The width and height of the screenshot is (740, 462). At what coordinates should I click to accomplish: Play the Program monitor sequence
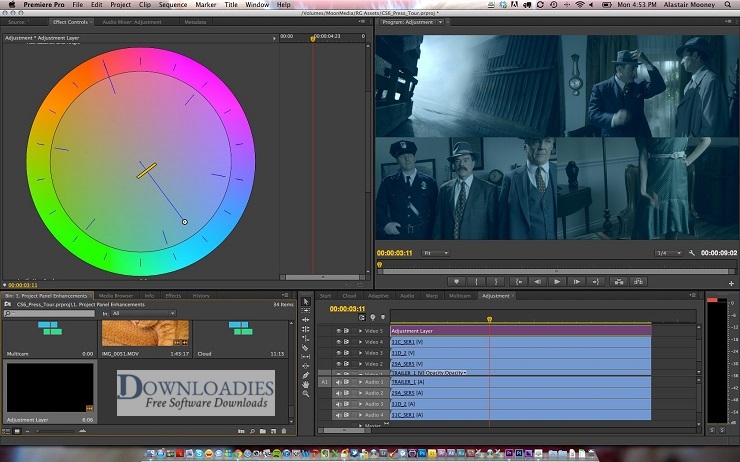tap(557, 282)
